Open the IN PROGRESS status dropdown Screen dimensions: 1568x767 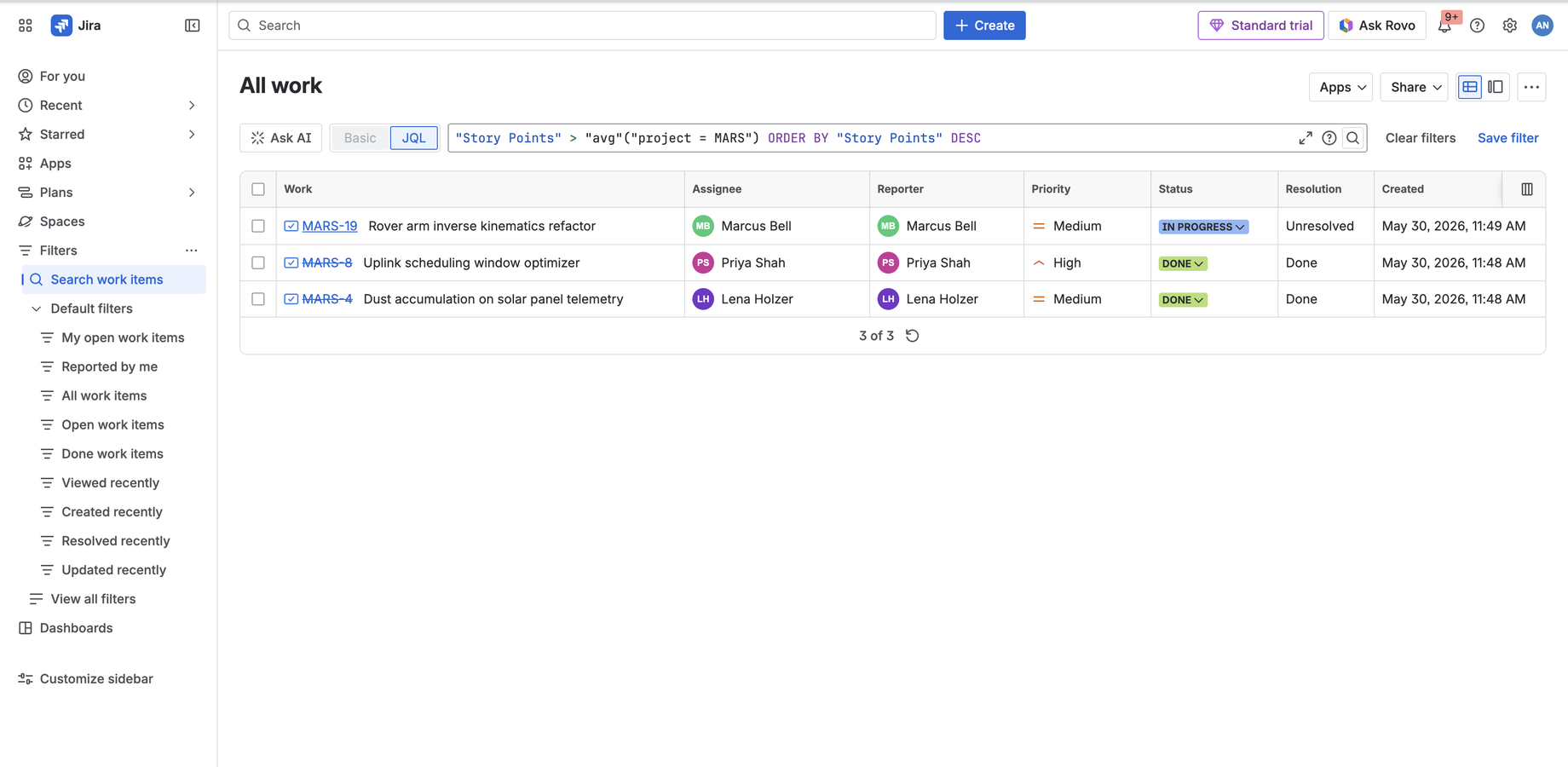[x=1203, y=227]
